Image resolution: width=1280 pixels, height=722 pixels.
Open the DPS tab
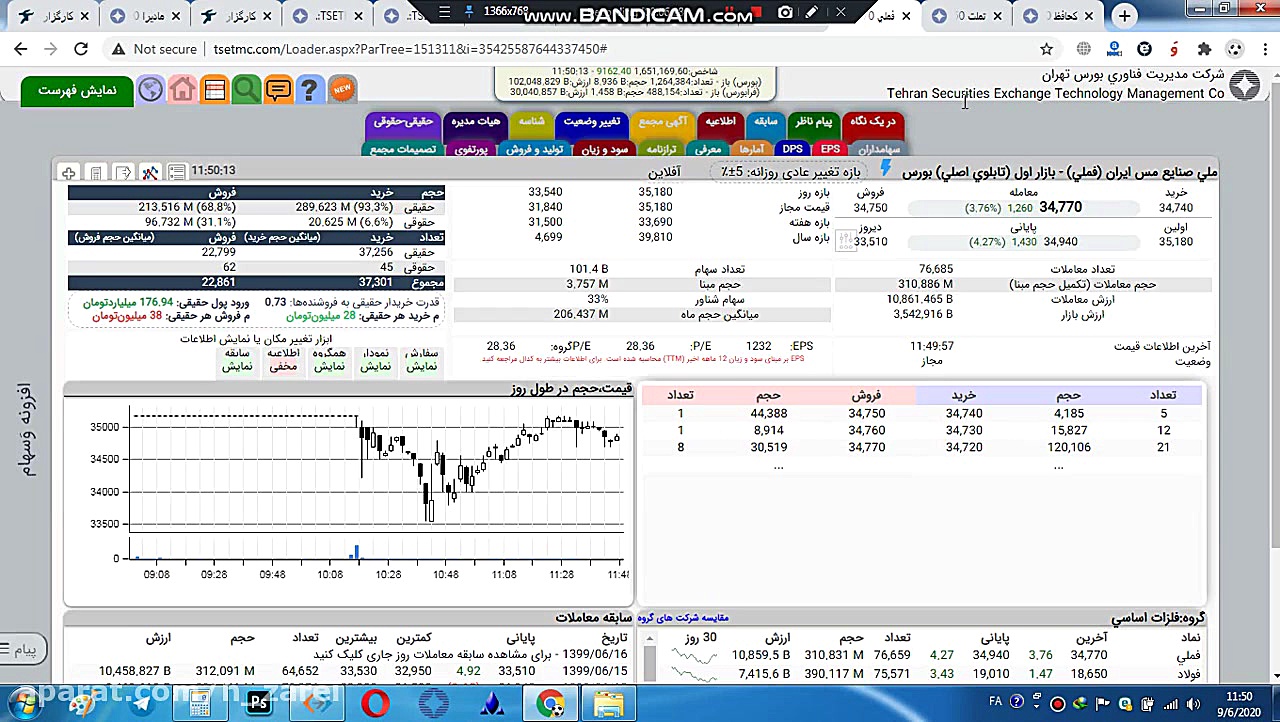pos(792,149)
